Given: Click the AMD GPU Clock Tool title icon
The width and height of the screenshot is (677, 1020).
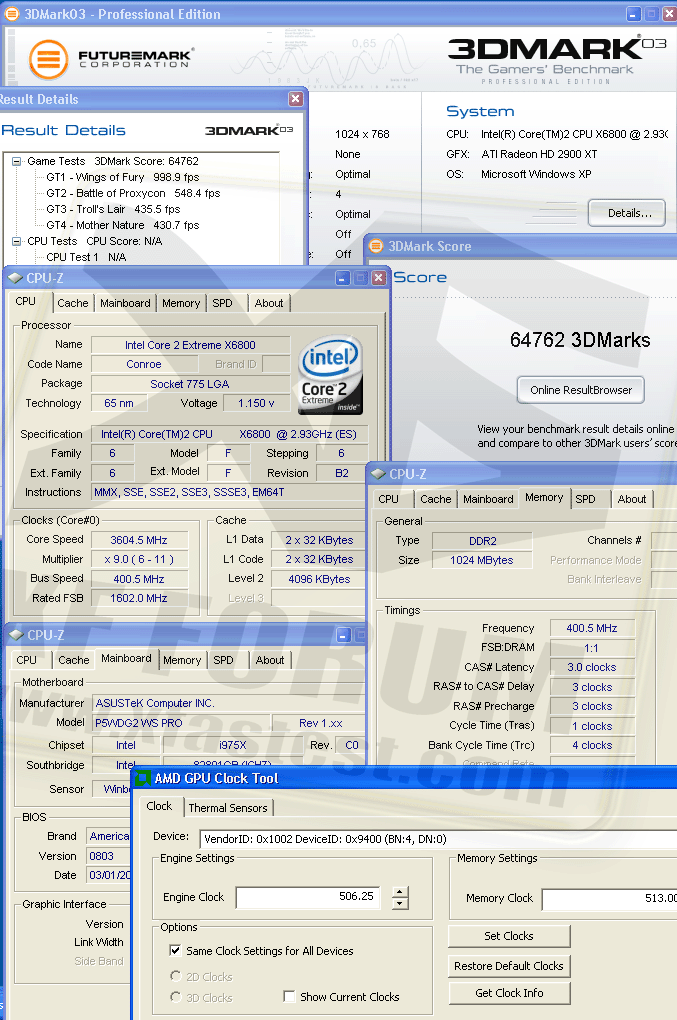Looking at the screenshot, I should coord(142,778).
